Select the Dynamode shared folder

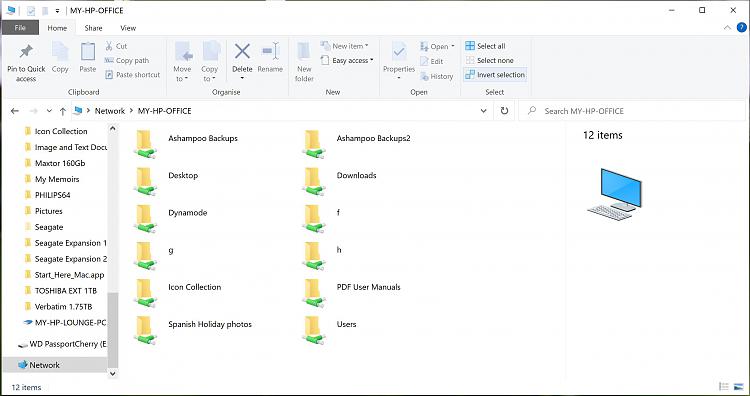click(x=171, y=218)
